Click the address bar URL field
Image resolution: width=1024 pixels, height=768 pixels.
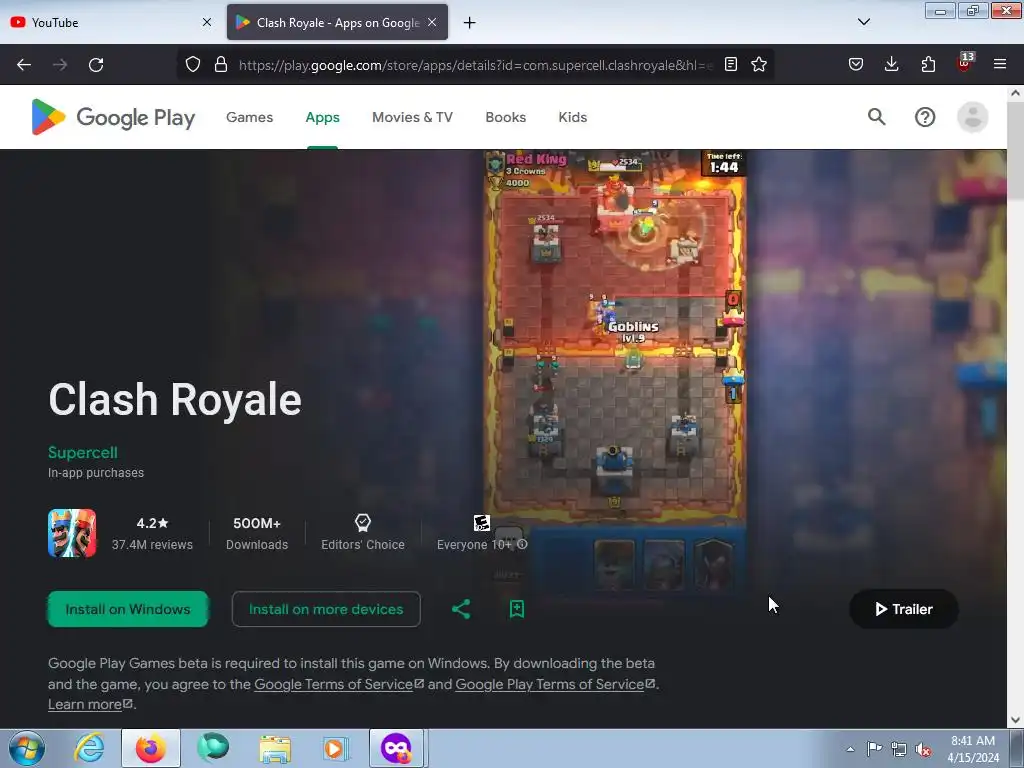click(x=475, y=65)
